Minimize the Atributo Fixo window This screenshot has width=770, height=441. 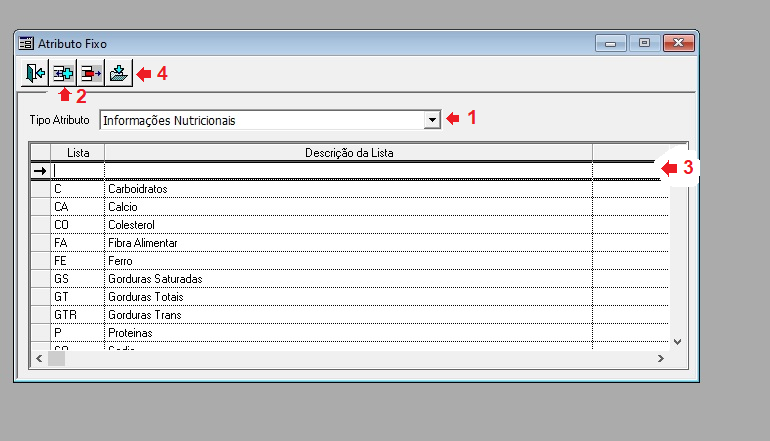click(610, 43)
